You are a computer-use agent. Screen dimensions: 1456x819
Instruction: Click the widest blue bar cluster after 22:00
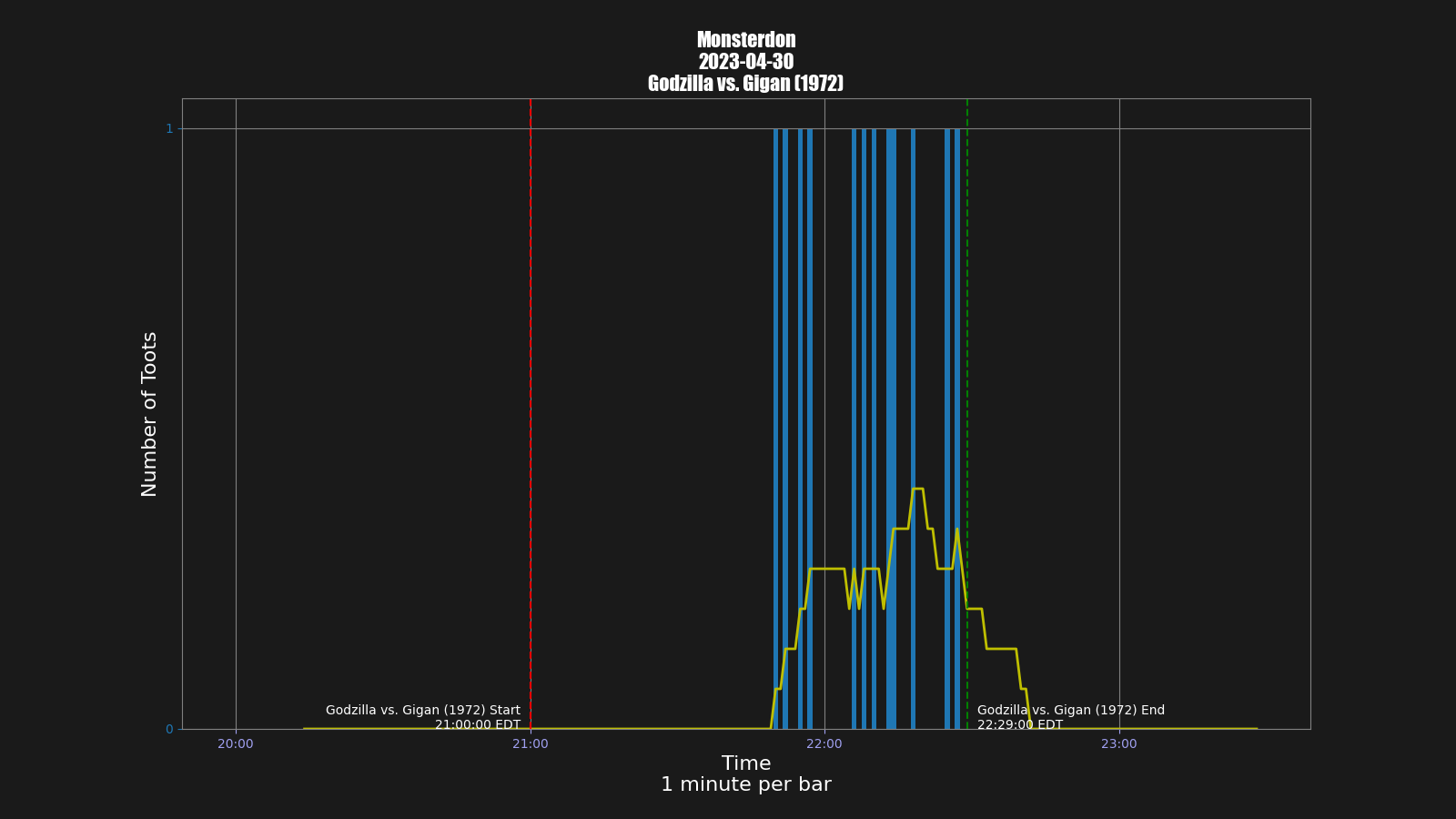click(892, 429)
